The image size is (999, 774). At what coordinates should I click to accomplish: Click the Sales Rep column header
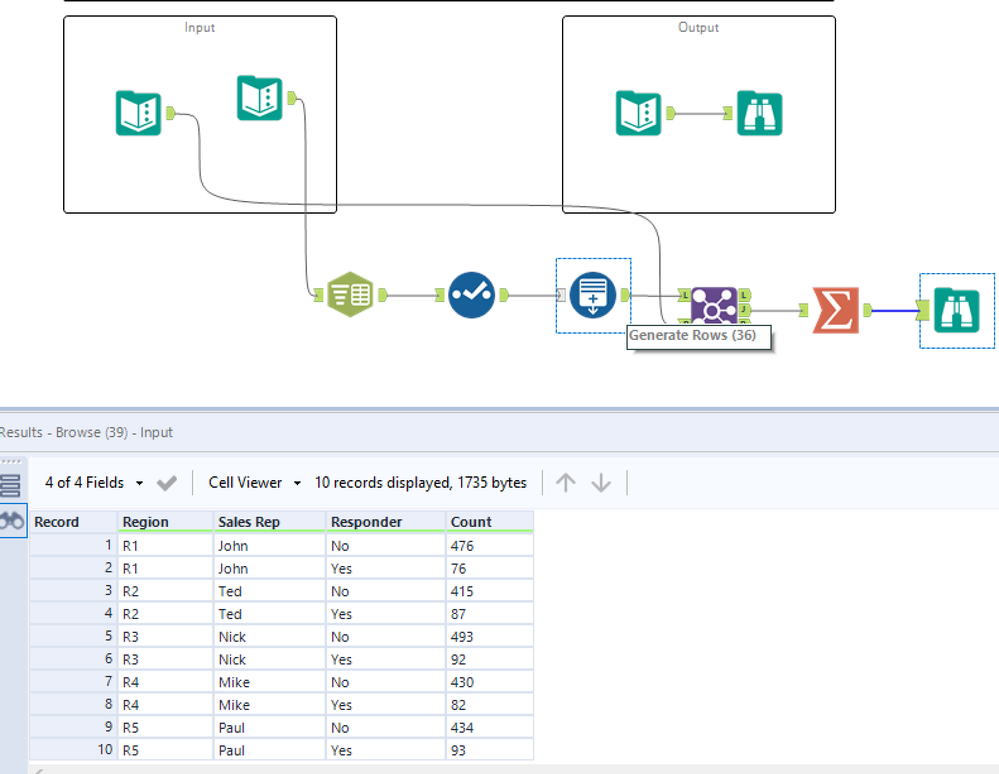pyautogui.click(x=270, y=522)
